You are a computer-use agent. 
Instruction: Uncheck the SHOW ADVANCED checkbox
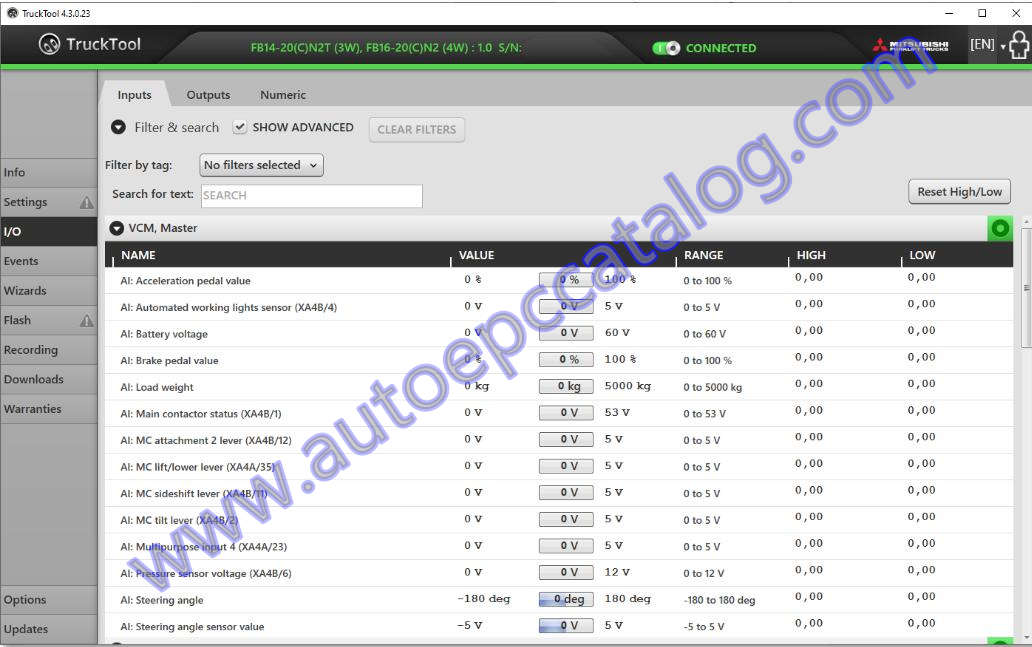click(240, 127)
